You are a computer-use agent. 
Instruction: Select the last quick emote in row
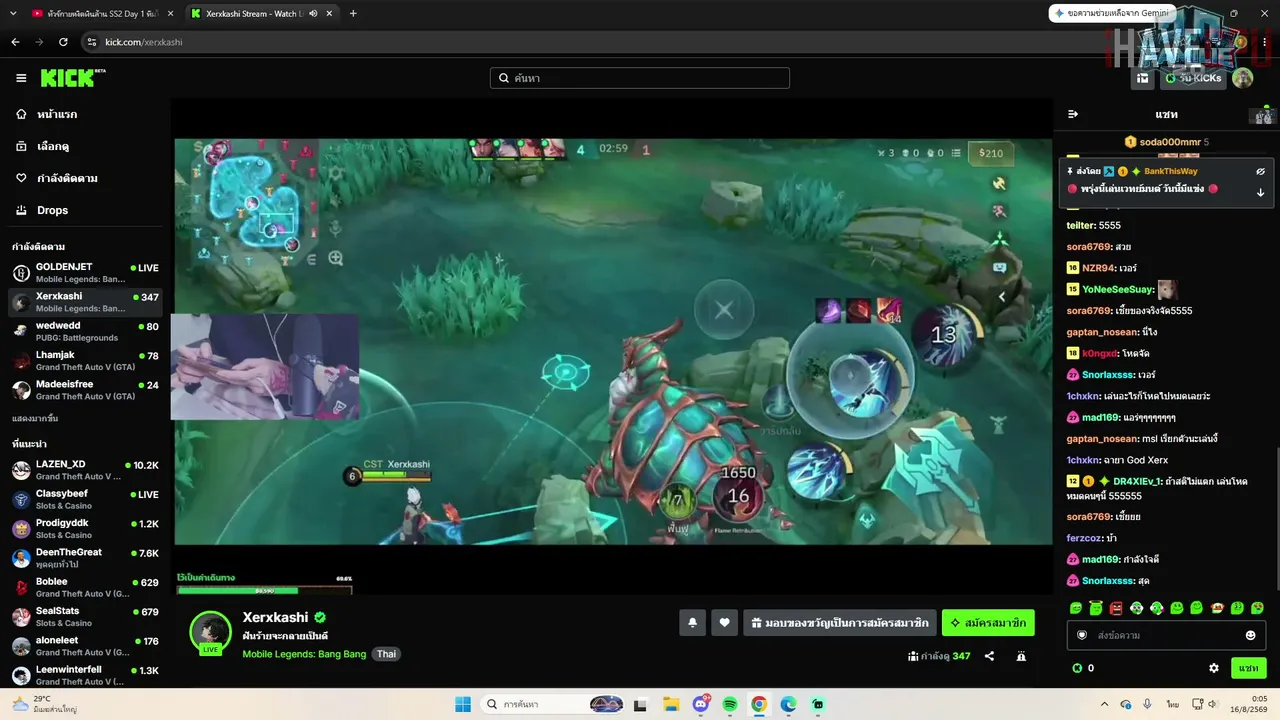tap(1257, 608)
